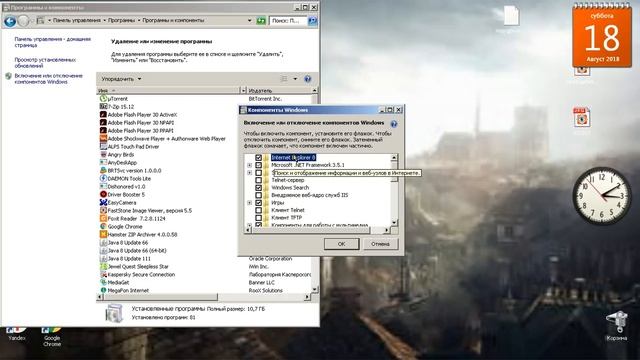Image resolution: width=640 pixels, height=360 pixels.
Task: Enable the Внедряемое веб-ядро служб IIS checkbox
Action: [258, 195]
